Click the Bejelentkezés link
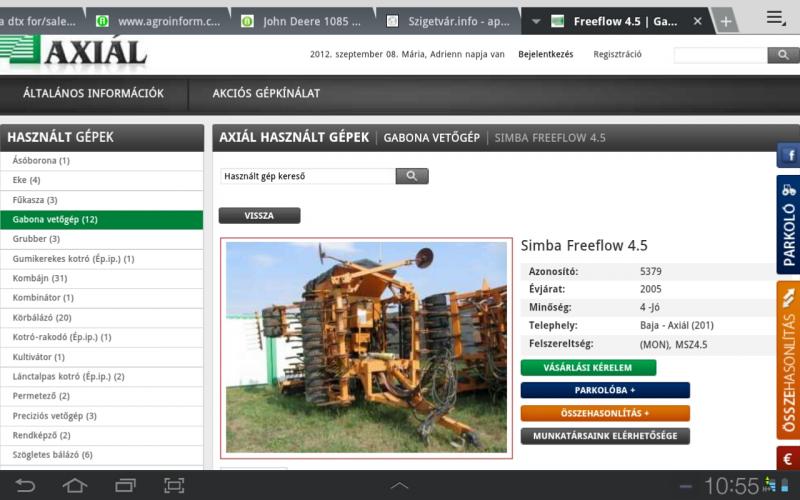800x500 pixels. [545, 54]
